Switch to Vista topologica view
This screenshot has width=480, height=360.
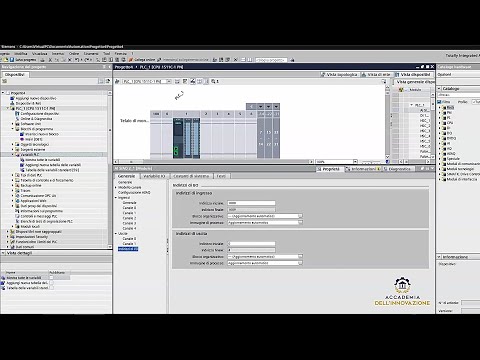click(x=339, y=75)
